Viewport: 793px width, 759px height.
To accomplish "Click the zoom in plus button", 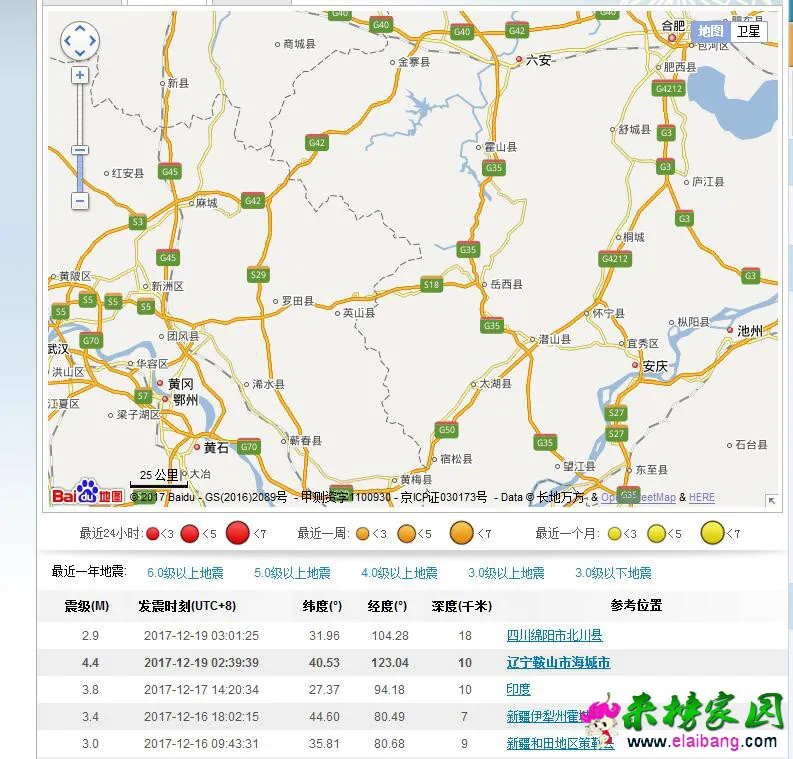I will (80, 75).
